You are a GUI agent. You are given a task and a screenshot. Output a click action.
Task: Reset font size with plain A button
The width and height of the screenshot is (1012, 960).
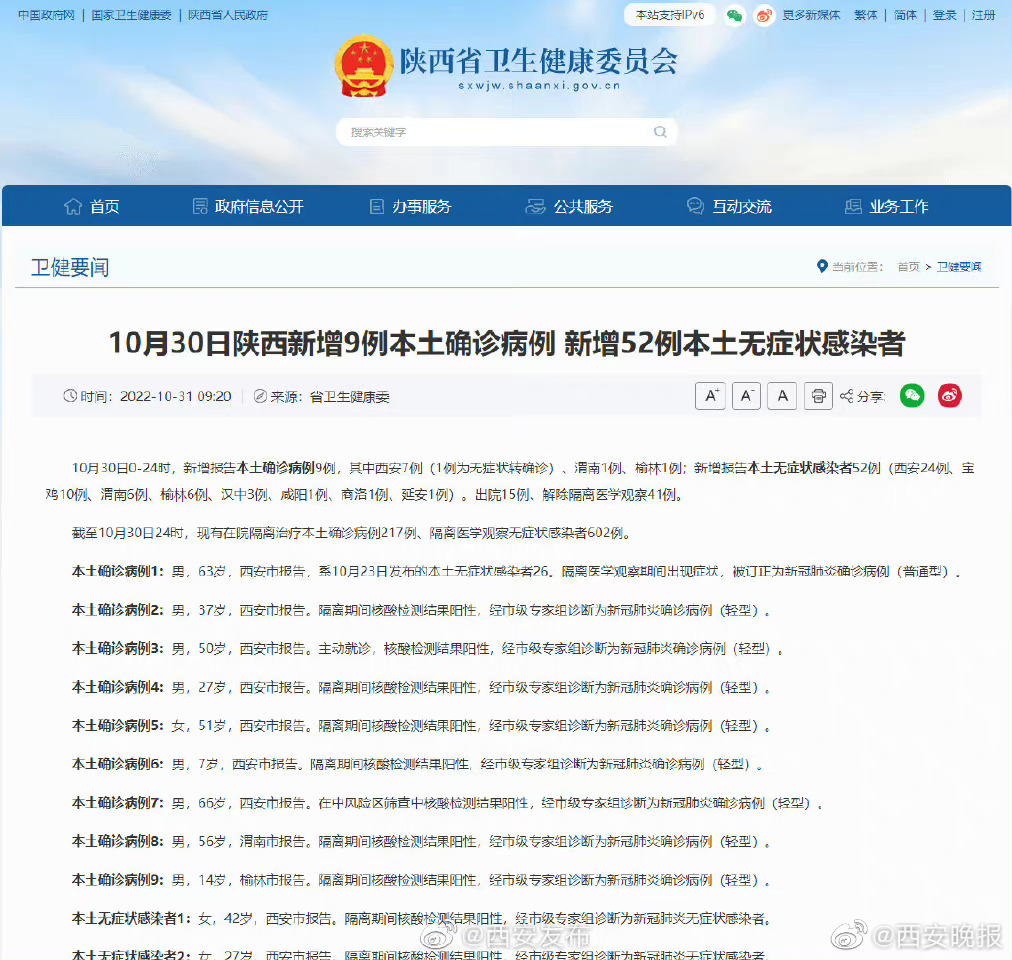click(x=782, y=396)
